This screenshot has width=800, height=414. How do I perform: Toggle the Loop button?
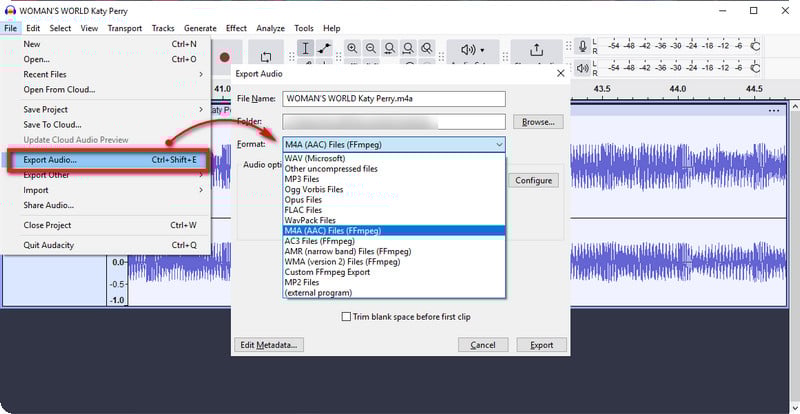click(266, 57)
